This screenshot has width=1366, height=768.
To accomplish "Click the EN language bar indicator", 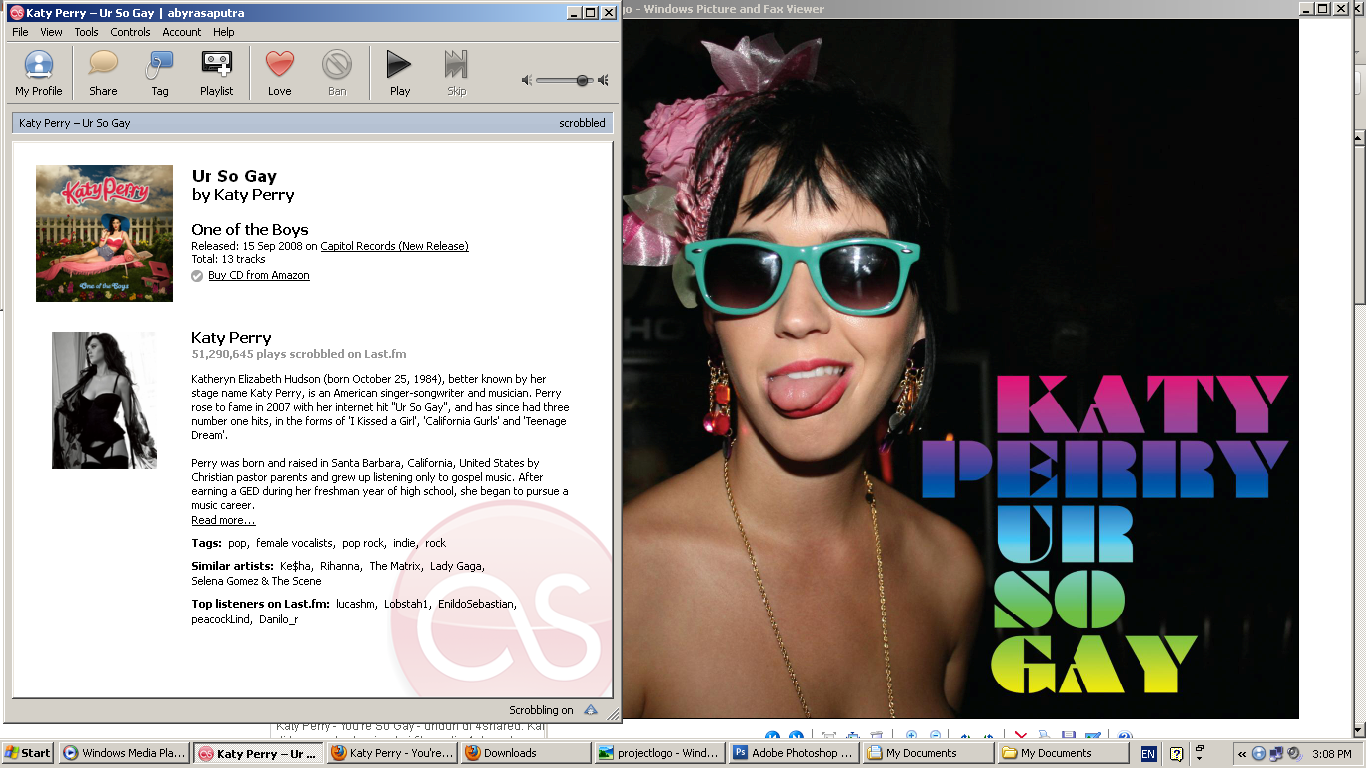I will pos(1148,754).
